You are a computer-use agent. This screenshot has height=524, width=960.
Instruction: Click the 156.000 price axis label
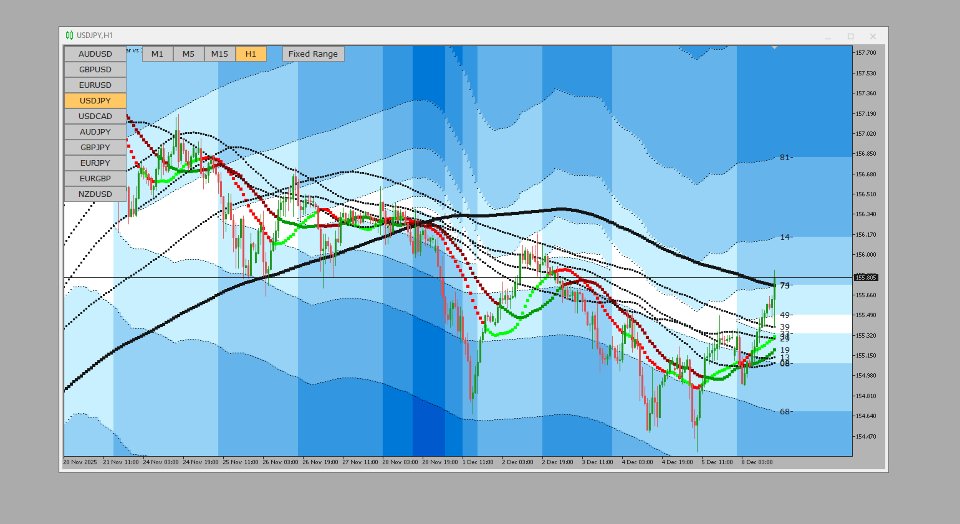click(866, 255)
